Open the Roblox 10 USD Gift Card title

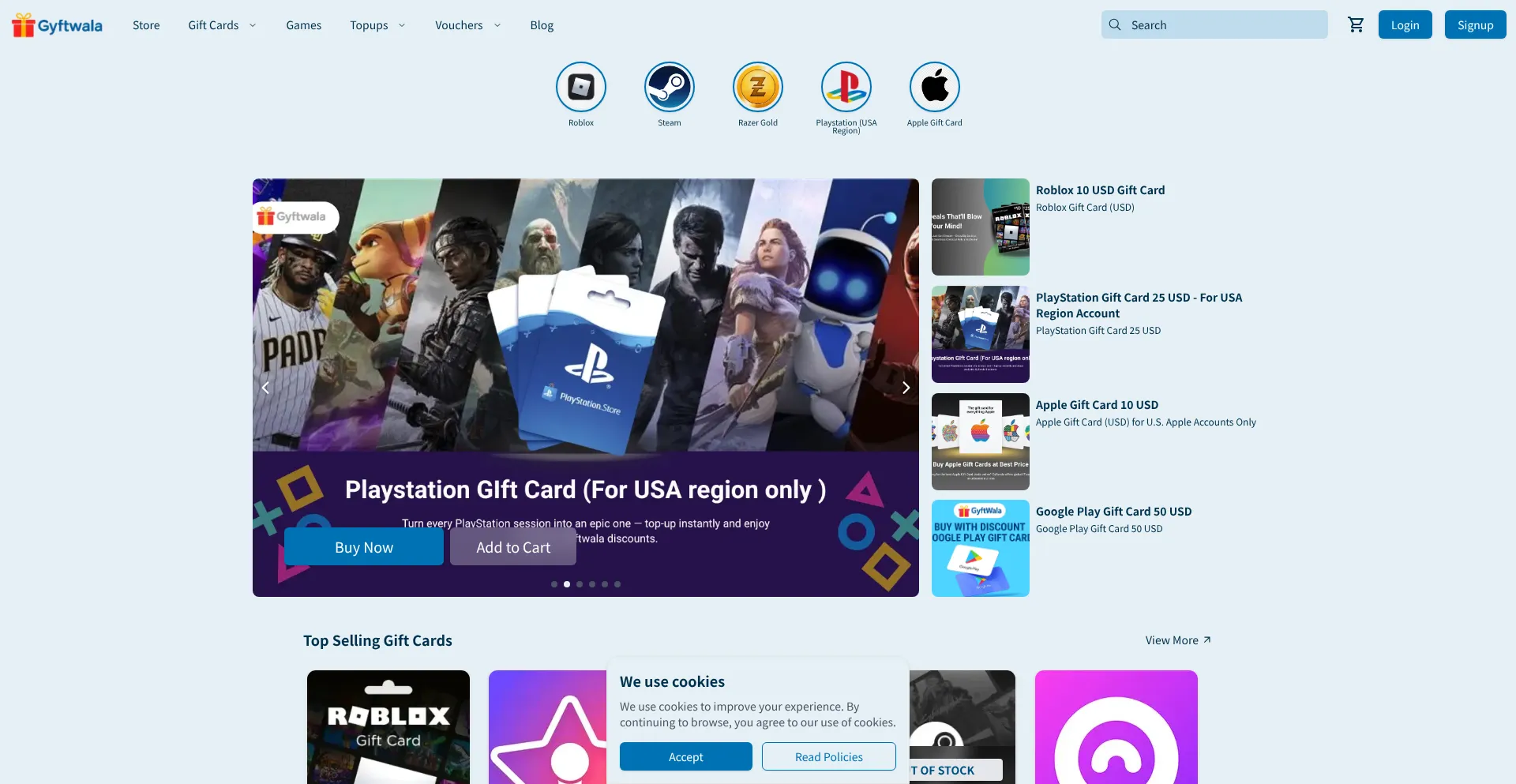[1101, 190]
